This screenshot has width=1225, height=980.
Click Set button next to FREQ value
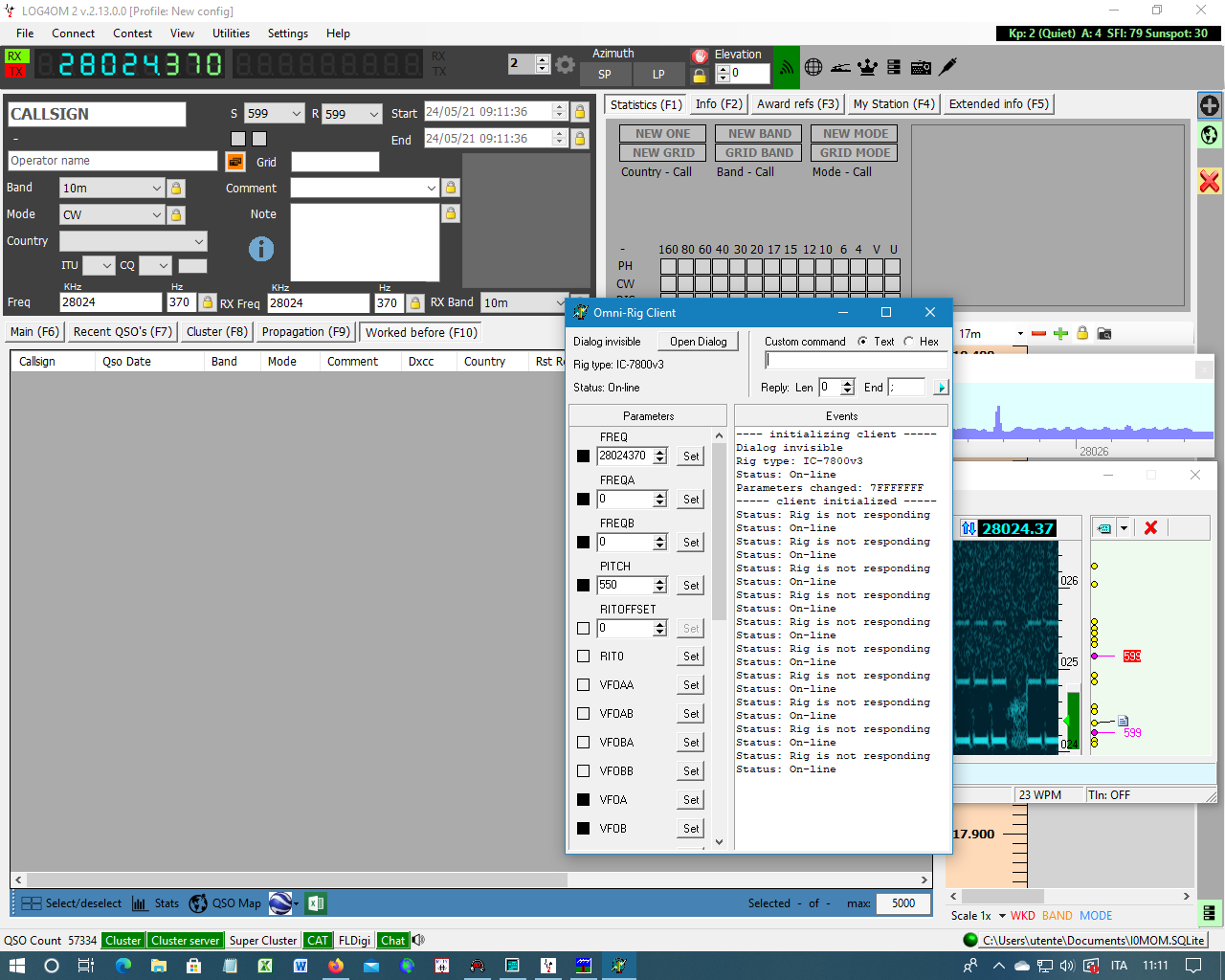[x=691, y=457]
